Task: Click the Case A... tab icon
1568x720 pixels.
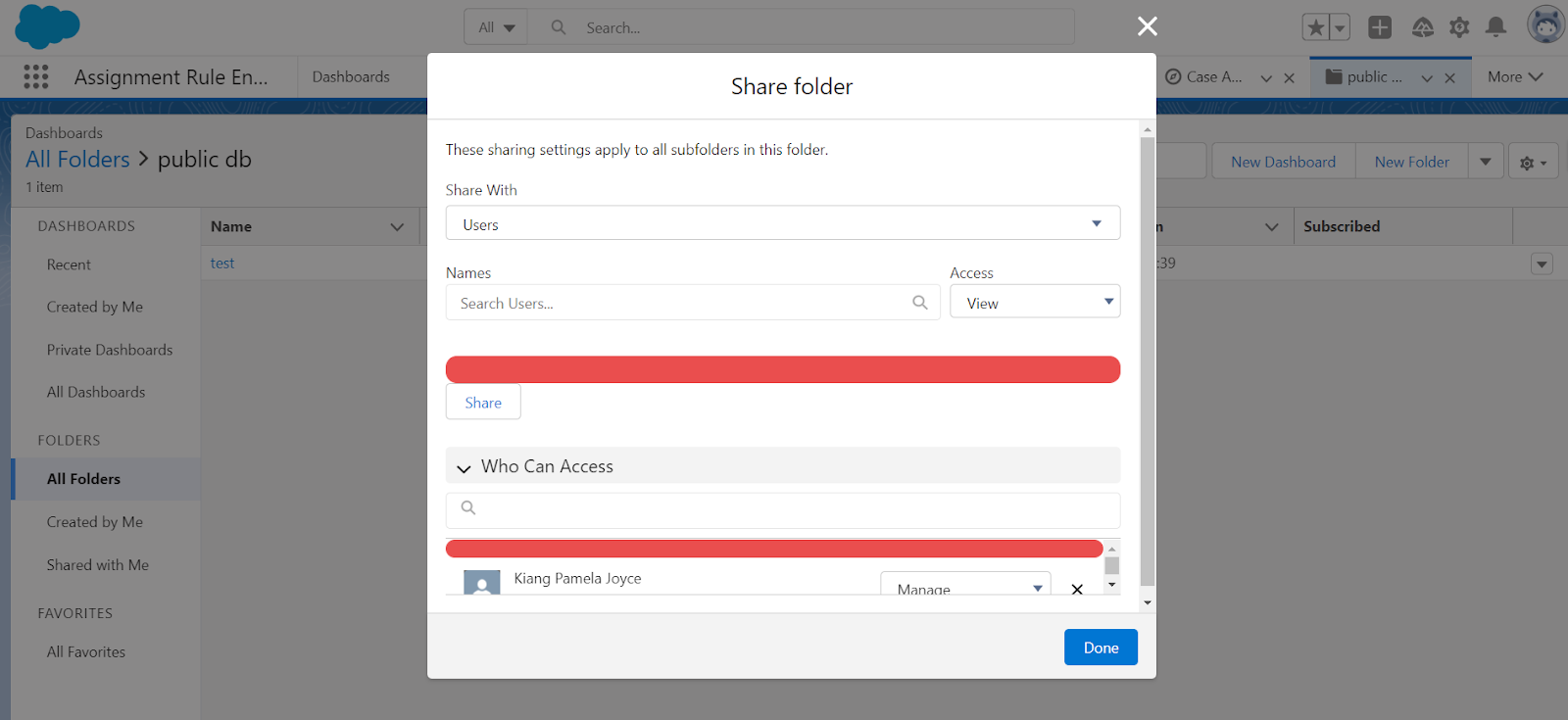Action: coord(1173,76)
